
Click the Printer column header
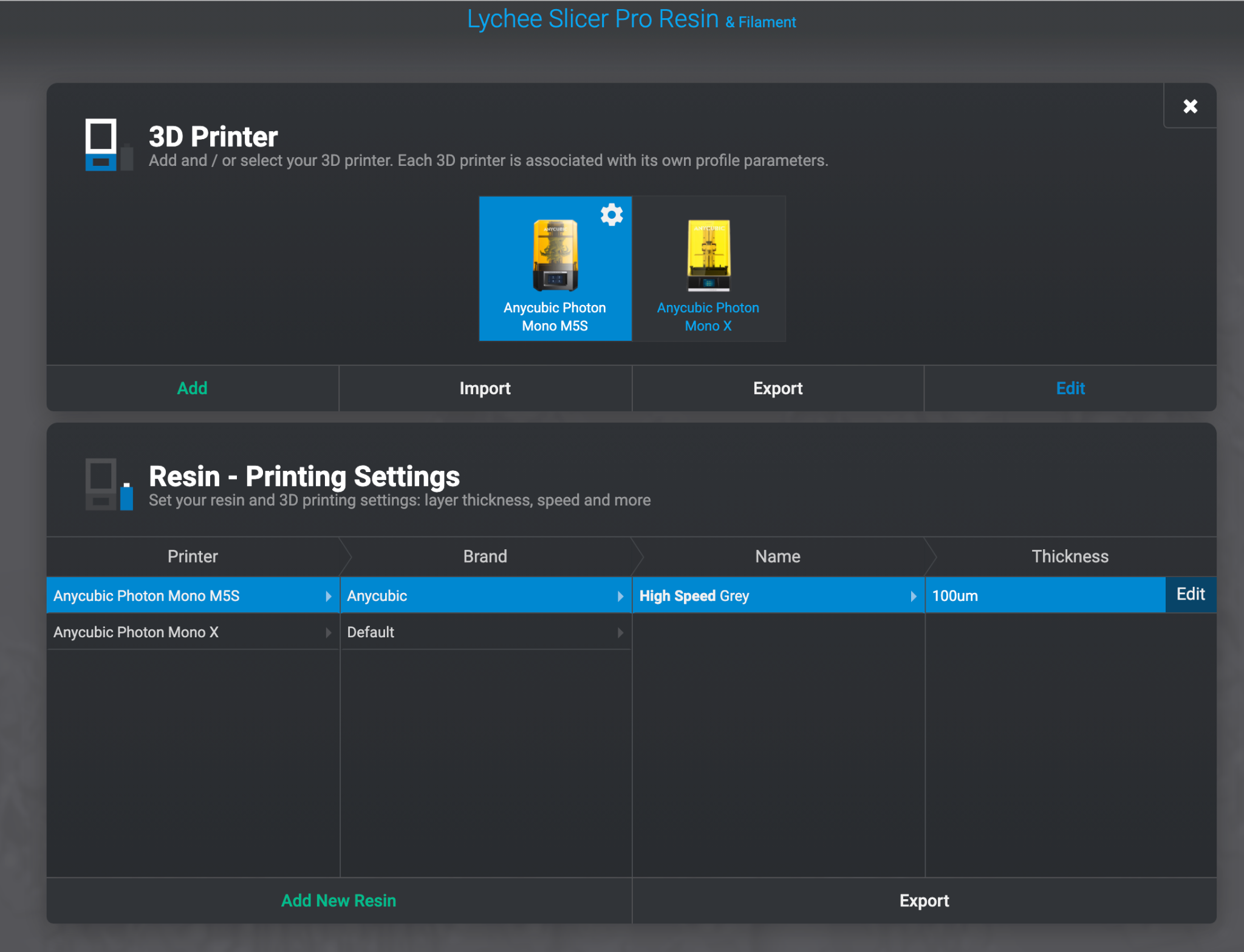click(193, 556)
